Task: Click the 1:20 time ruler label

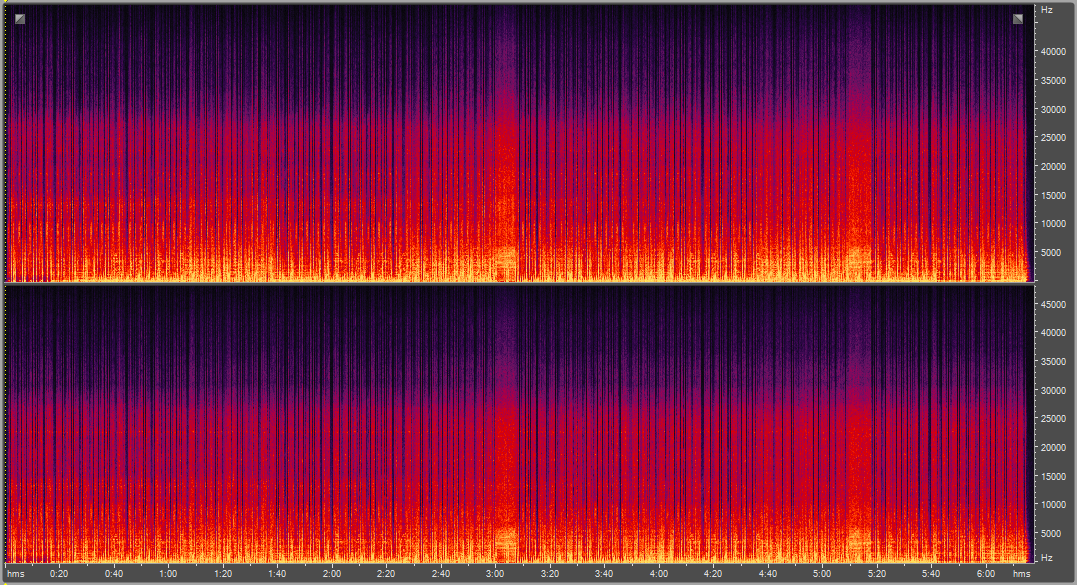Action: click(223, 574)
